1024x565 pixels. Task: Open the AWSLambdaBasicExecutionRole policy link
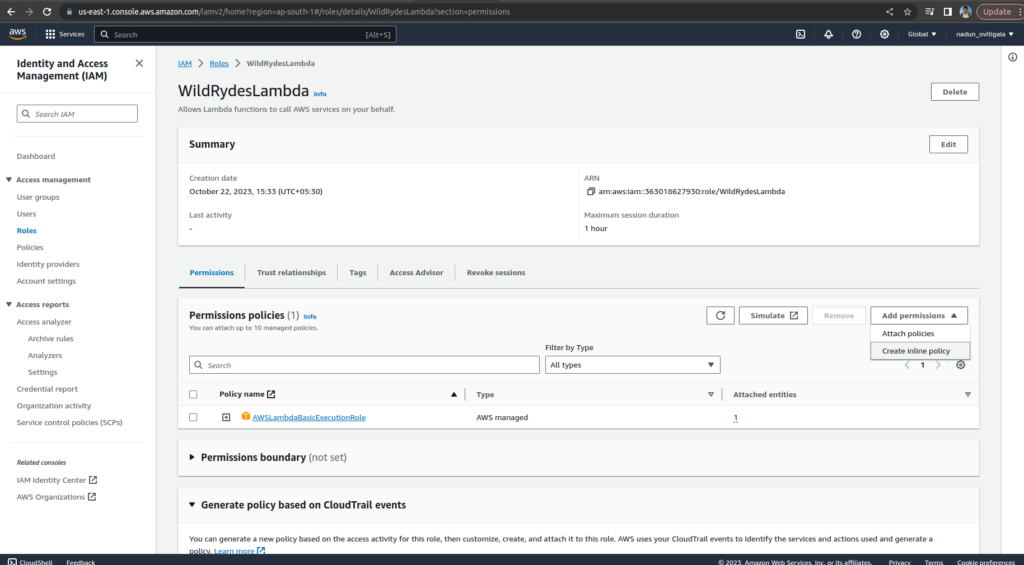(309, 417)
